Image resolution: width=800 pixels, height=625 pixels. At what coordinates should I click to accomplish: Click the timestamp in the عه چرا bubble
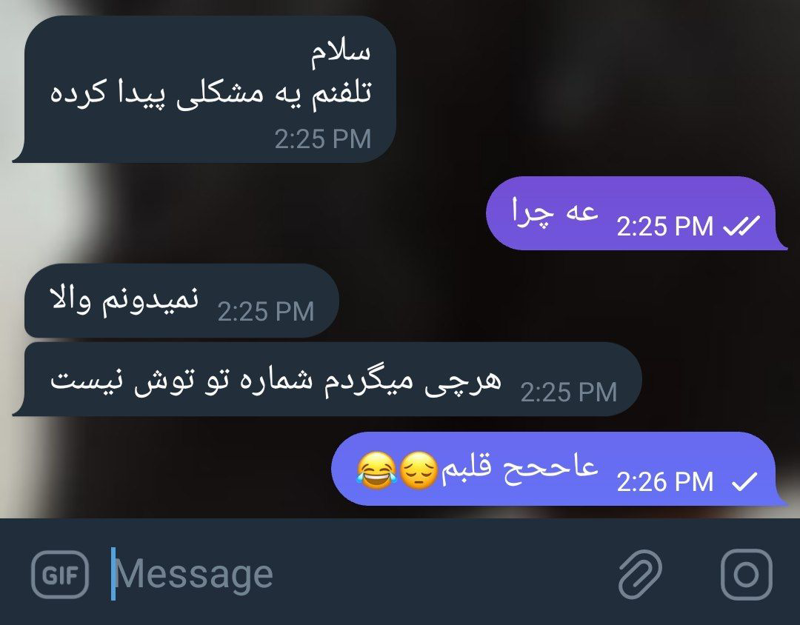coord(665,227)
